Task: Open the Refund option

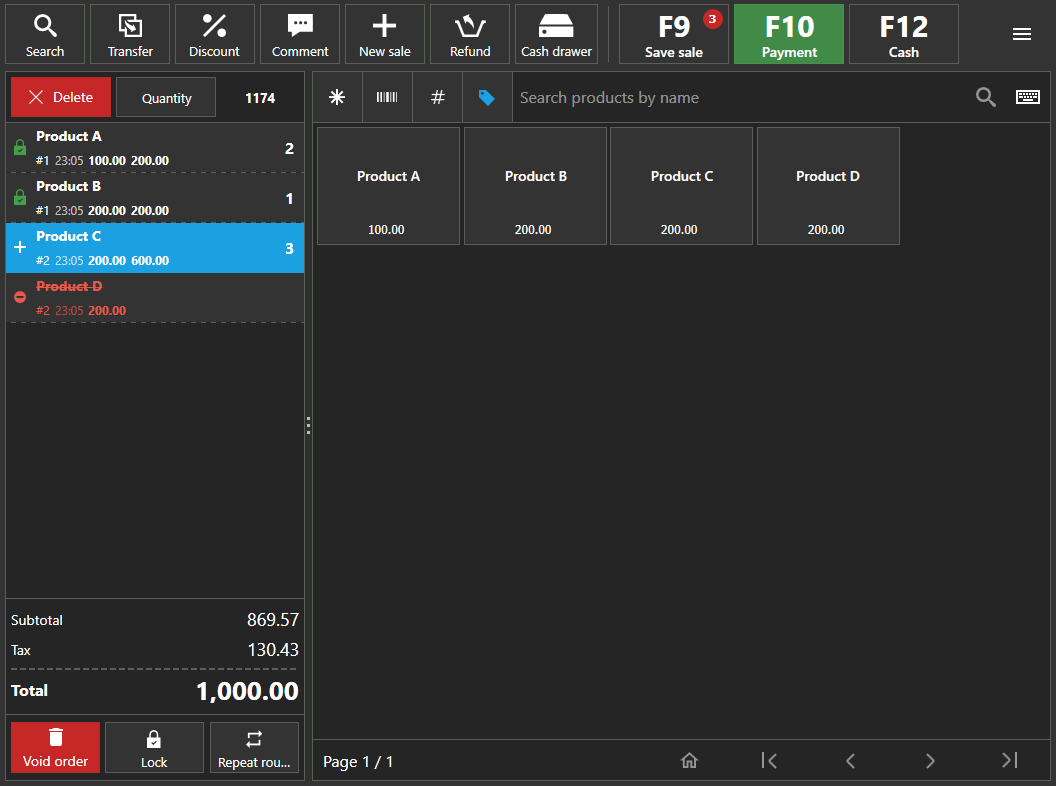Action: 470,35
